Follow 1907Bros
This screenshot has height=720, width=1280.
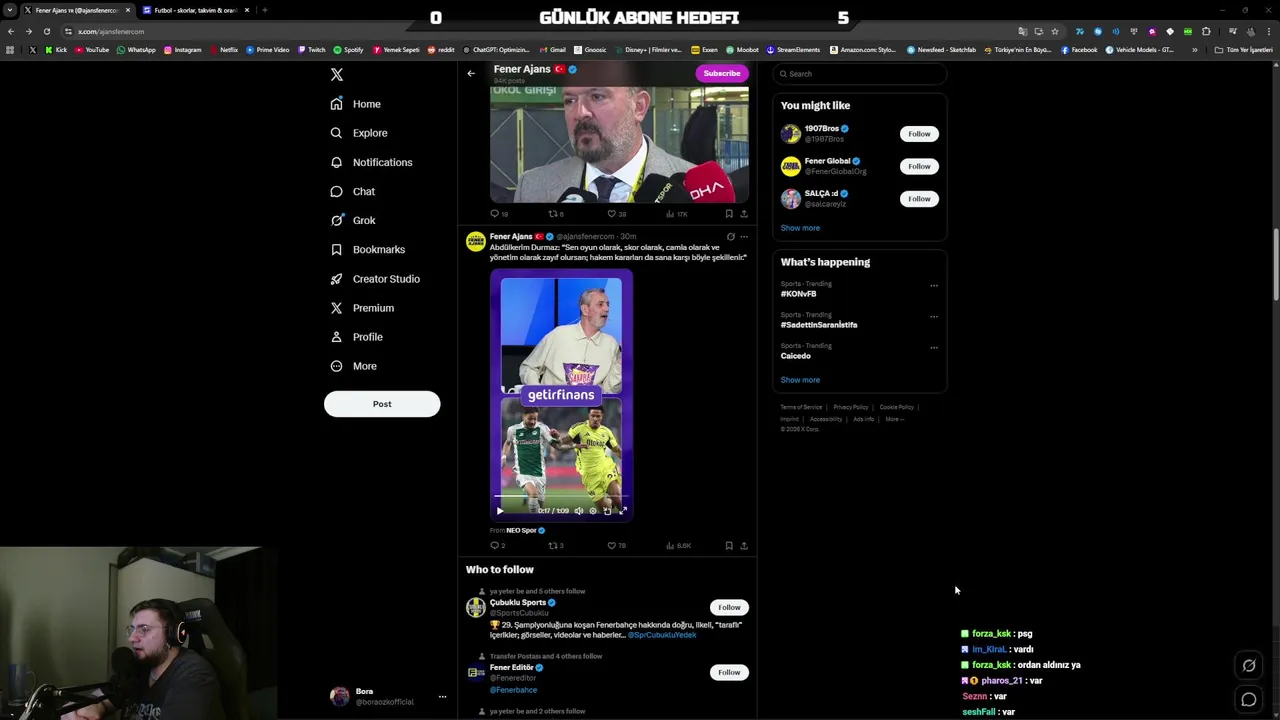pyautogui.click(x=919, y=134)
